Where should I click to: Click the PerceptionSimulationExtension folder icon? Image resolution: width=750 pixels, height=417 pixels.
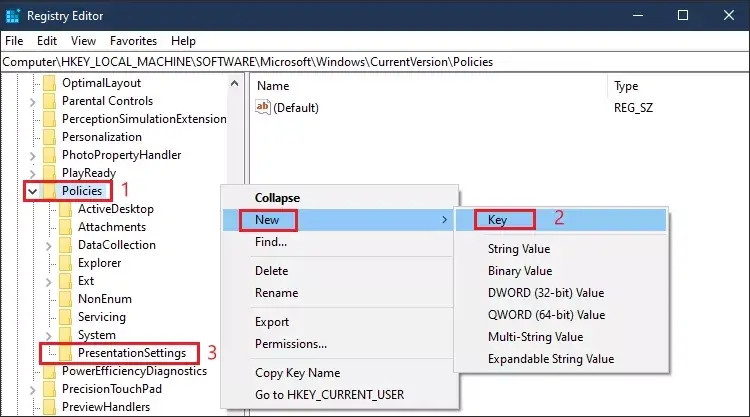[x=49, y=119]
